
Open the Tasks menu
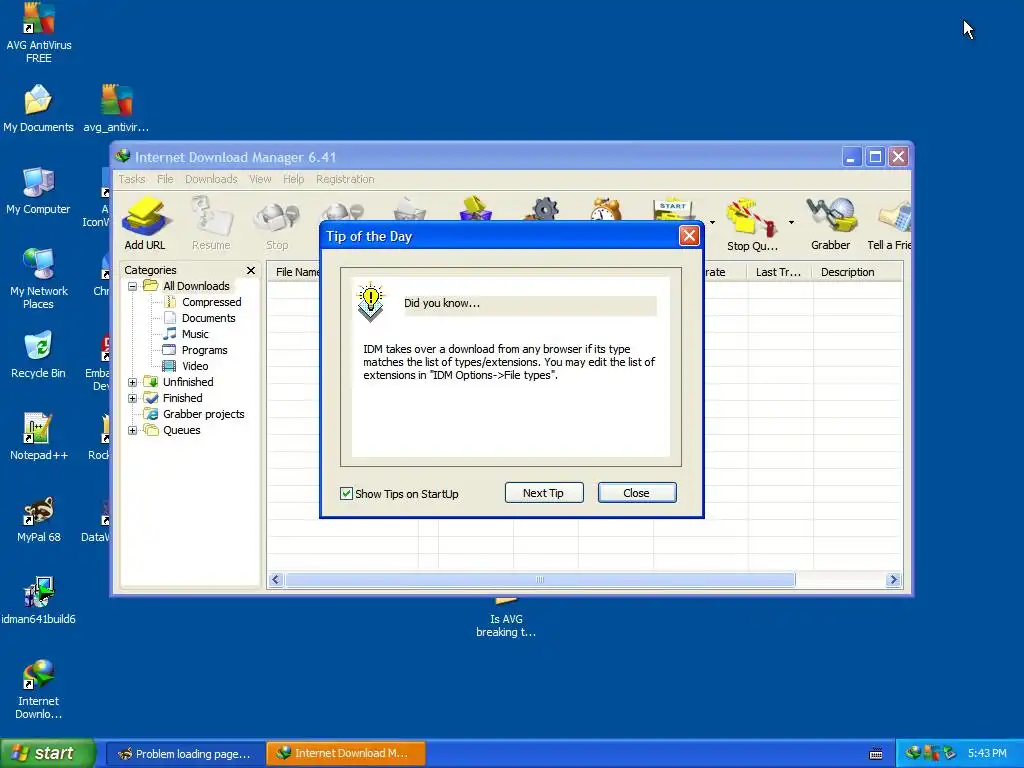(x=132, y=179)
